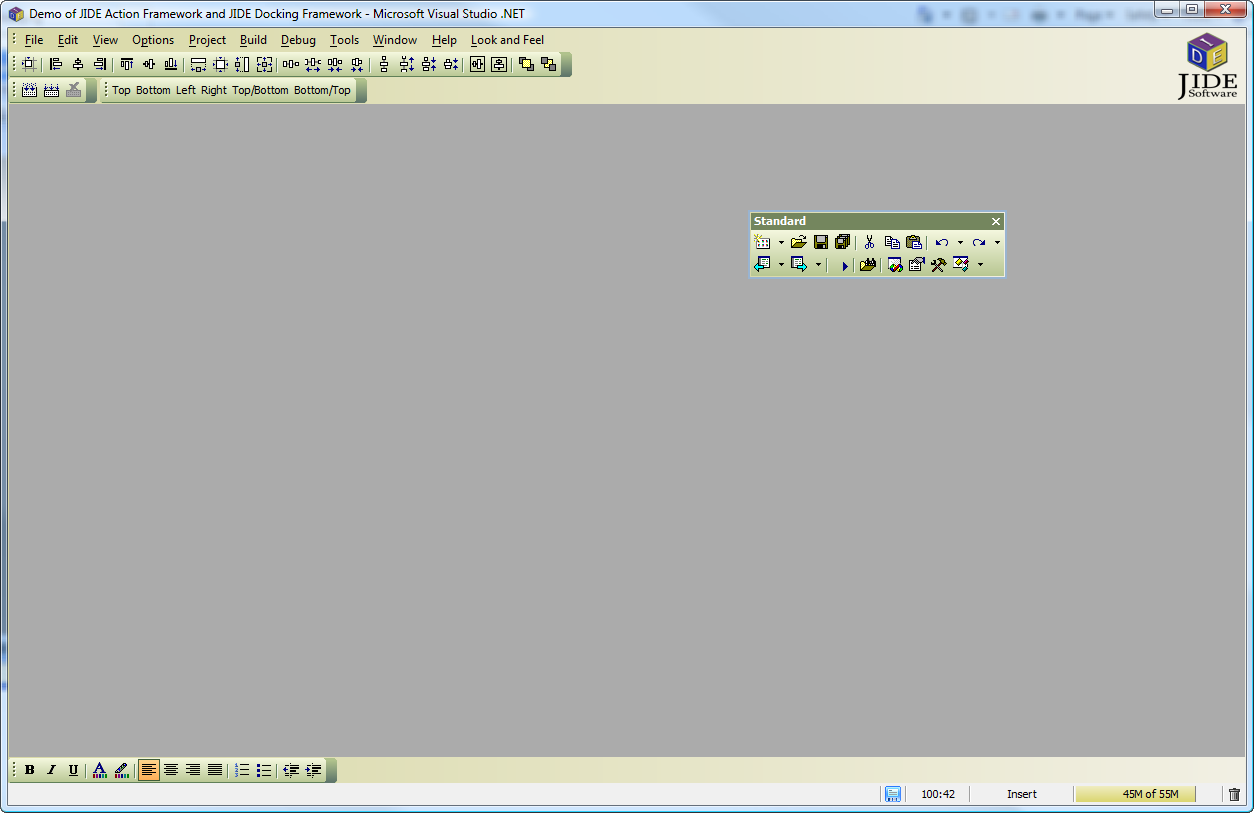Click the Send to Back icon
The height and width of the screenshot is (813, 1254).
(548, 64)
